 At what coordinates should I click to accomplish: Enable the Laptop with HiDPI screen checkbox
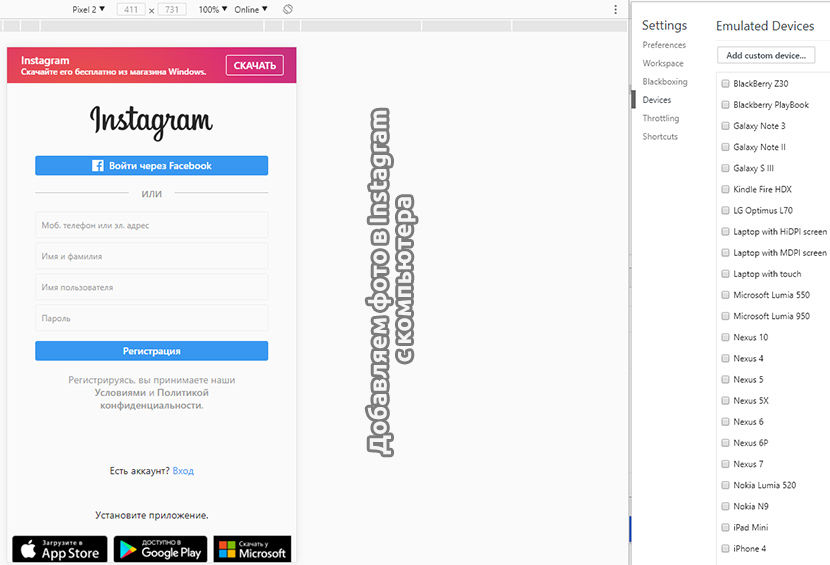725,231
